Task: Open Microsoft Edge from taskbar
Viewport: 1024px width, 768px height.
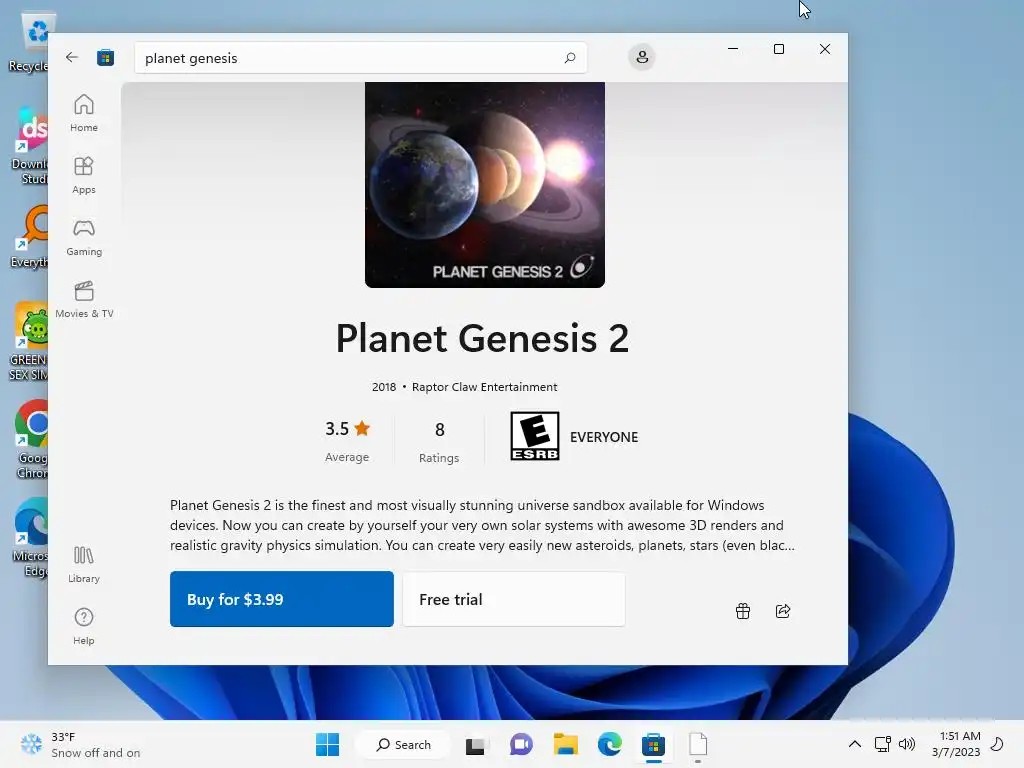Action: coord(609,744)
